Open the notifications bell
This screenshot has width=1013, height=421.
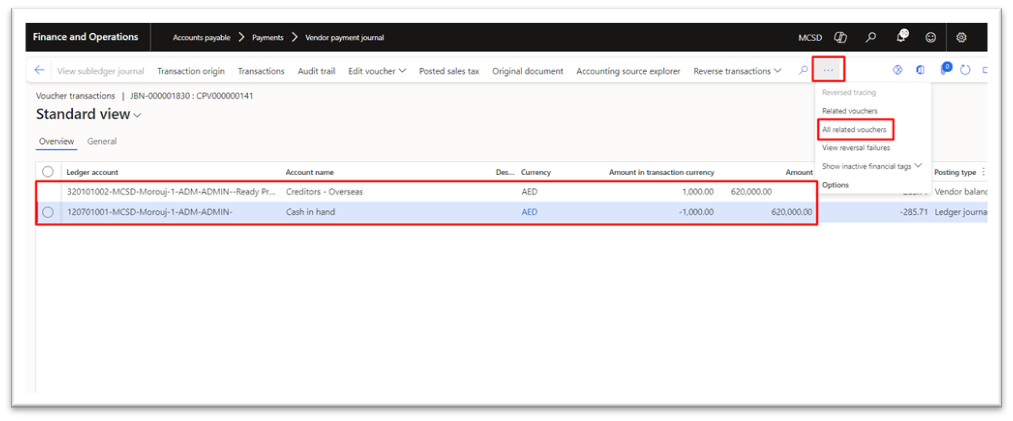(x=902, y=37)
